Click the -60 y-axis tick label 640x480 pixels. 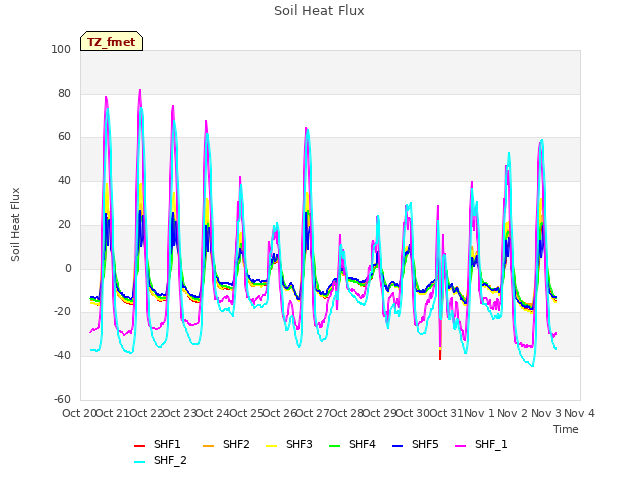[x=62, y=399]
